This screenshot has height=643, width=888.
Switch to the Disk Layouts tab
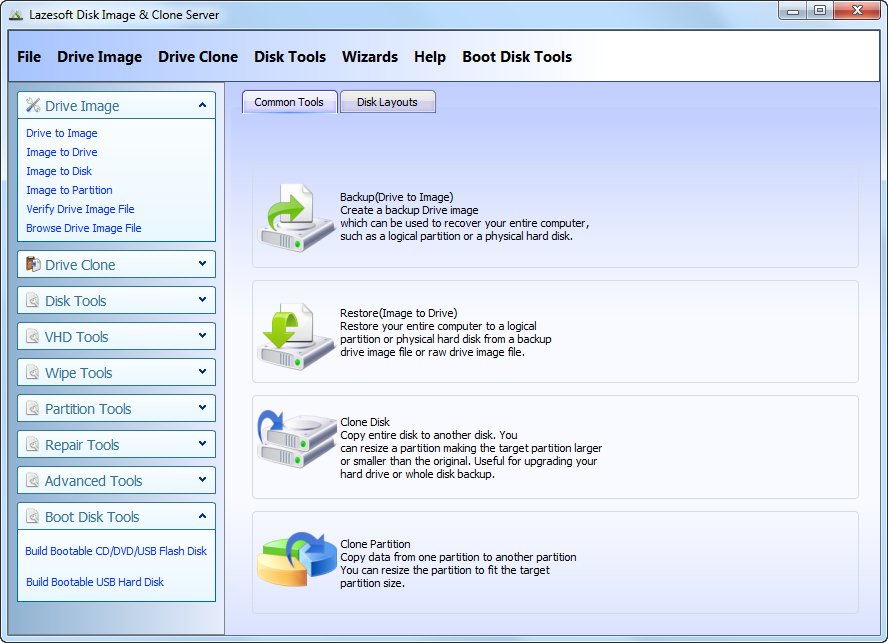point(387,101)
